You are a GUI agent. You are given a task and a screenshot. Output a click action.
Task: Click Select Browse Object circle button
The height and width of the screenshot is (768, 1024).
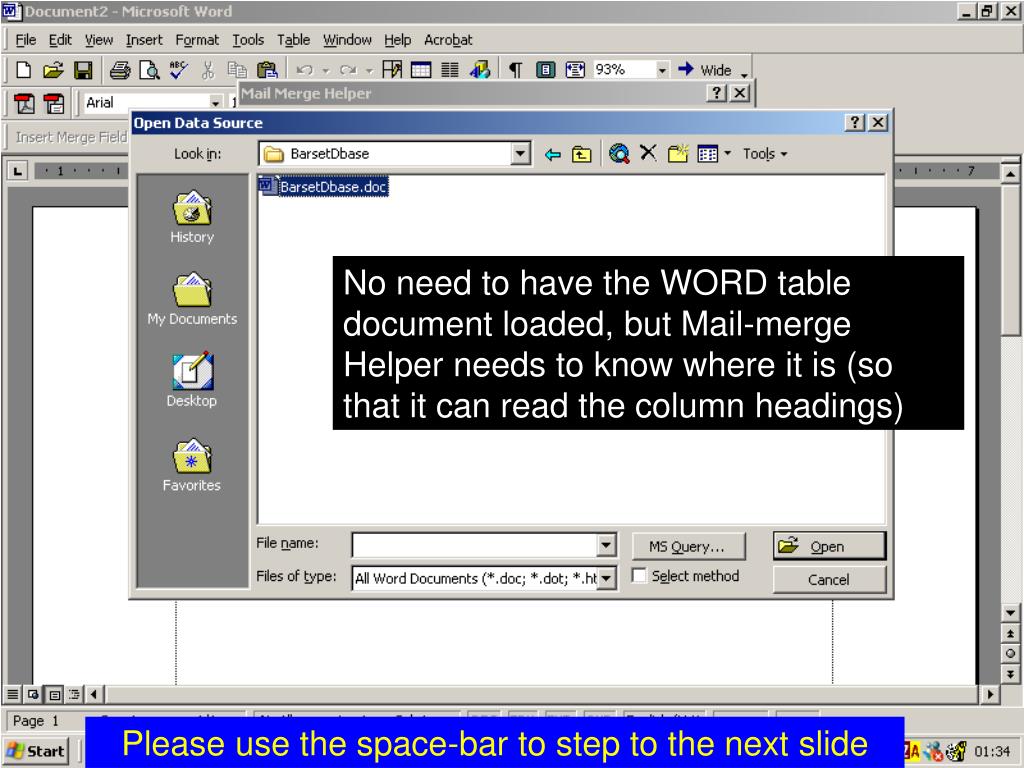(1010, 653)
